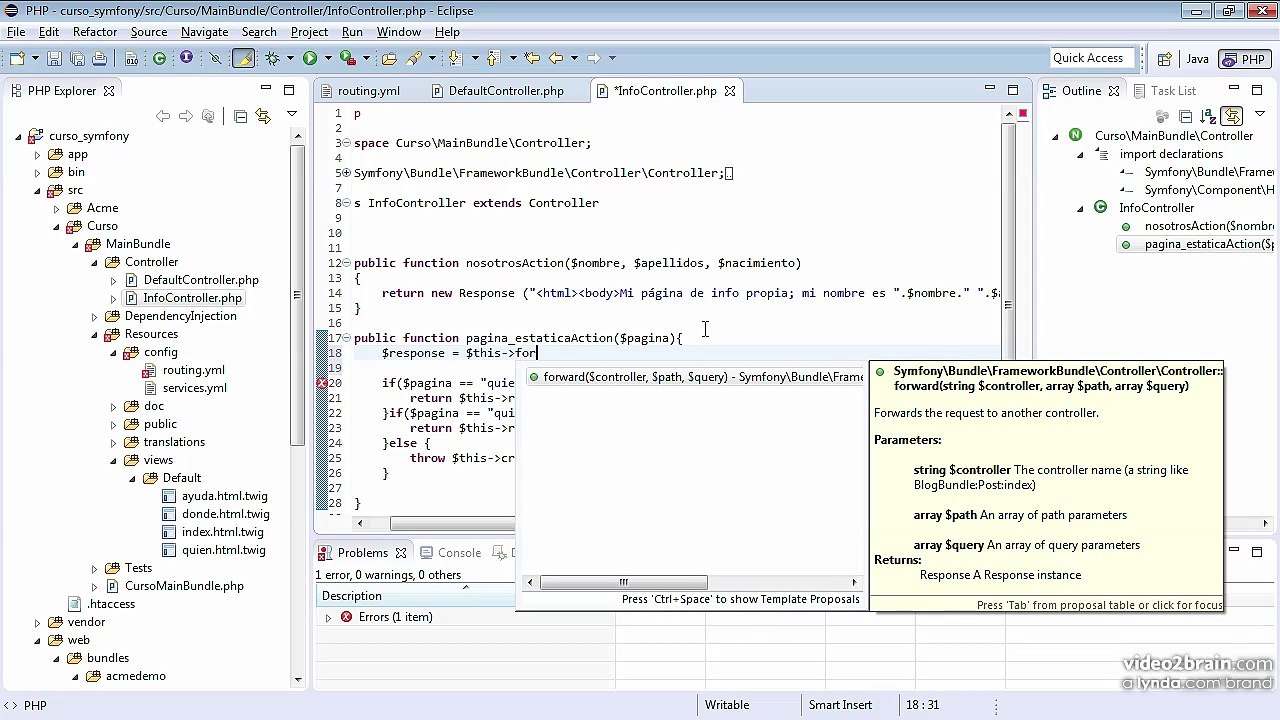Collapse All in Outline toolbar

1185,117
